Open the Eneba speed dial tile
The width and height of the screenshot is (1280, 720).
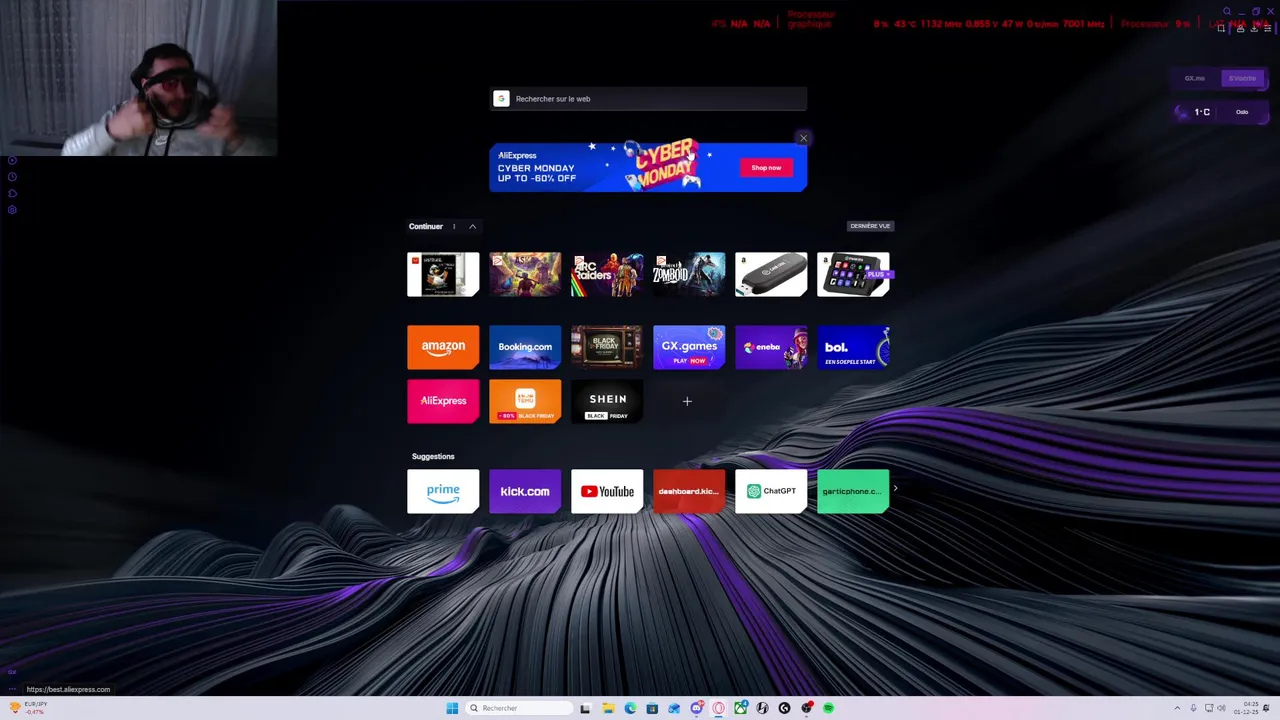771,347
